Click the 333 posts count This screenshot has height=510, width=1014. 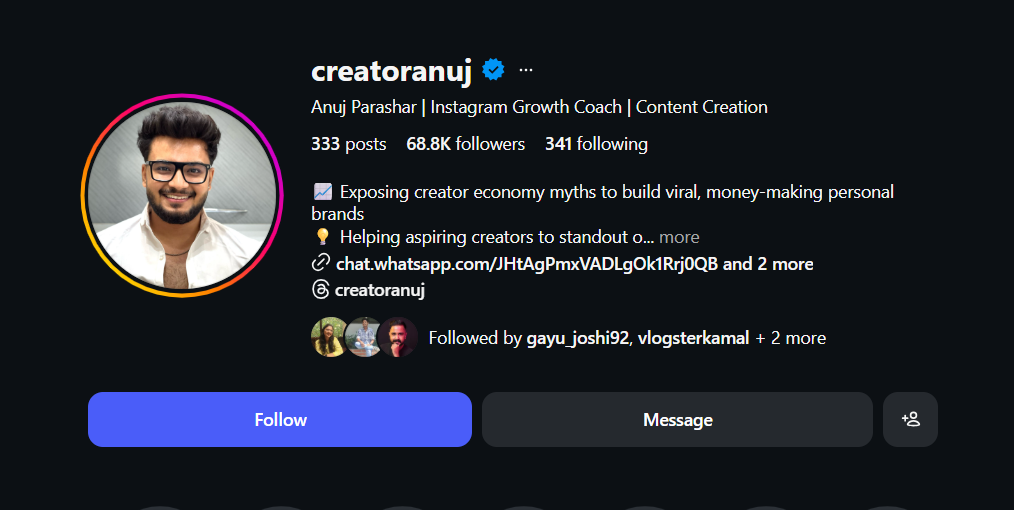point(348,144)
